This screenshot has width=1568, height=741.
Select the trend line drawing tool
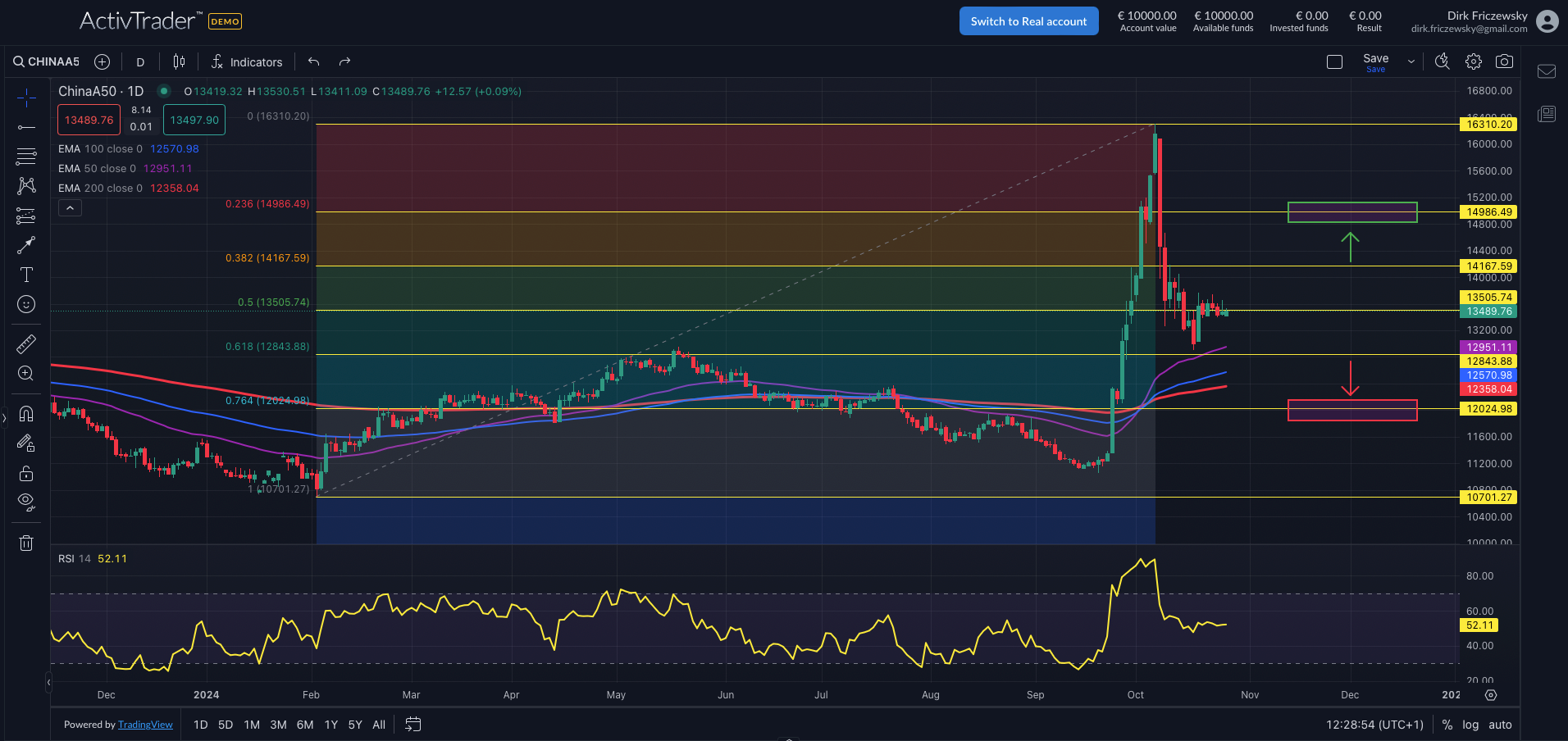(x=26, y=127)
